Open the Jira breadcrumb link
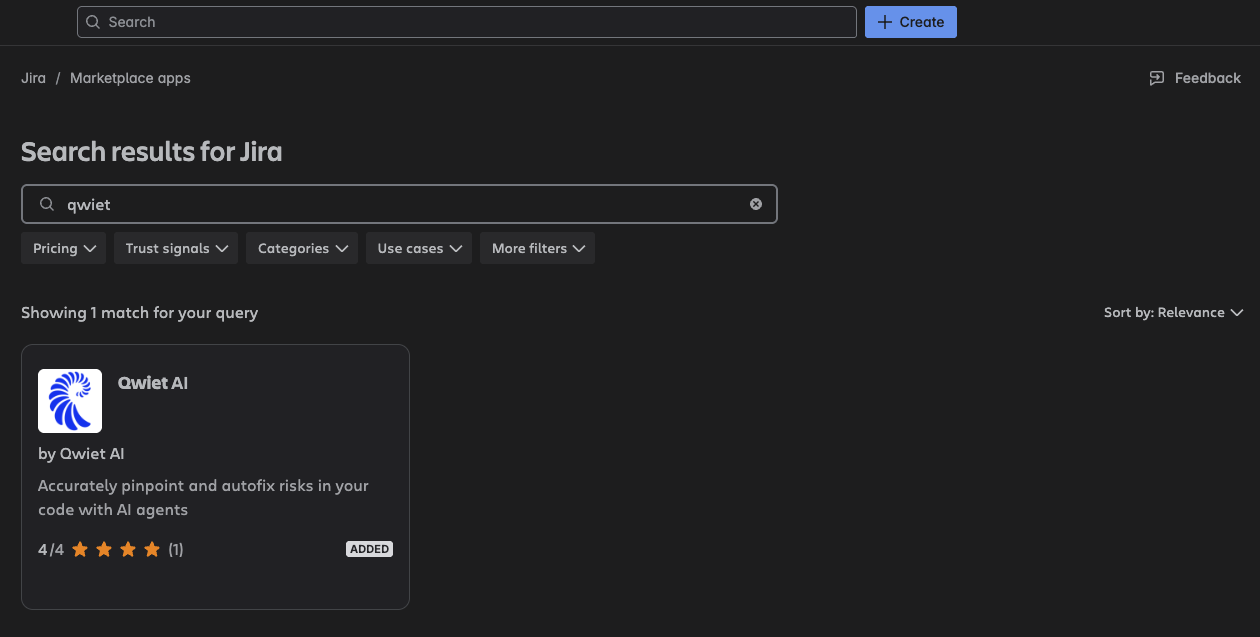The width and height of the screenshot is (1260, 637). coord(33,78)
